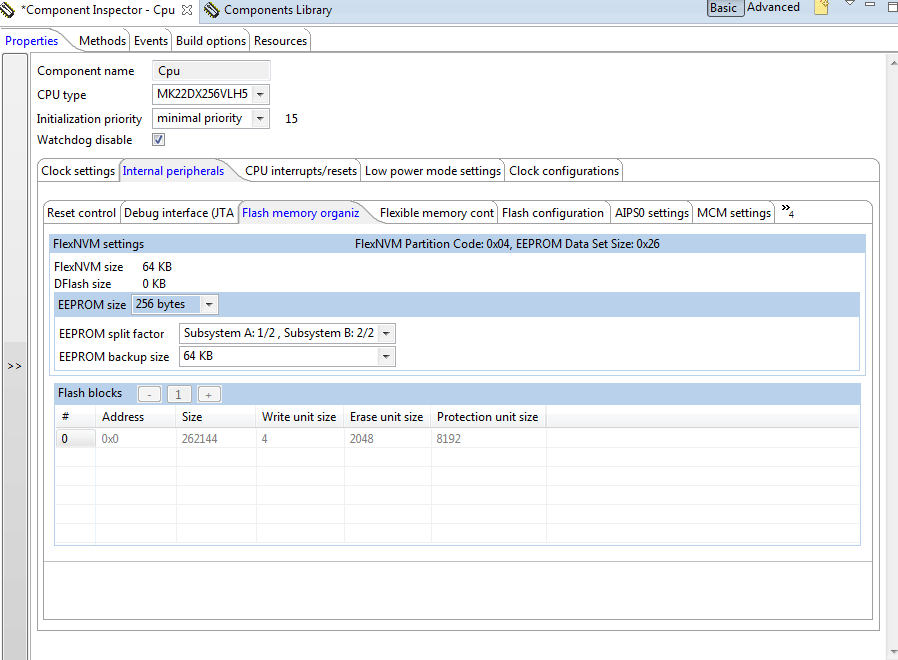The height and width of the screenshot is (660, 898).
Task: Open Flexible memory cont tab
Action: (436, 213)
